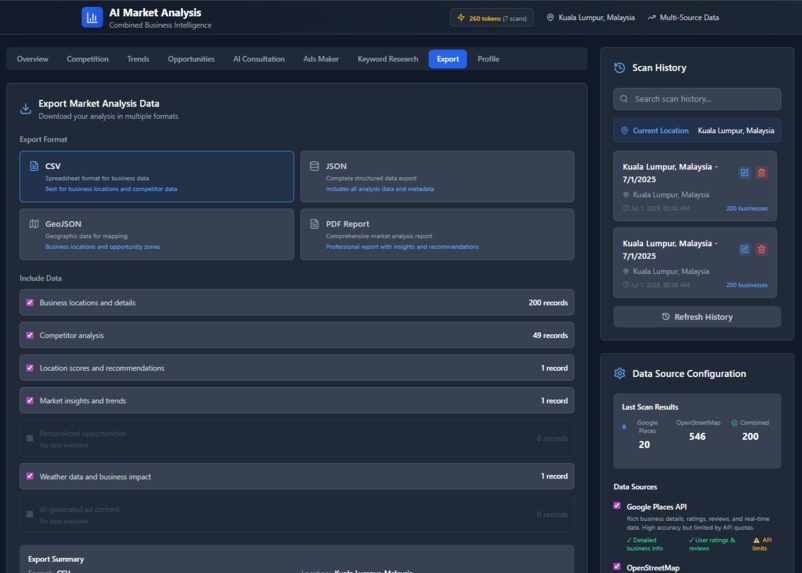Click the Current Location Kuala Lumpur, Malaysia bar

tap(697, 130)
